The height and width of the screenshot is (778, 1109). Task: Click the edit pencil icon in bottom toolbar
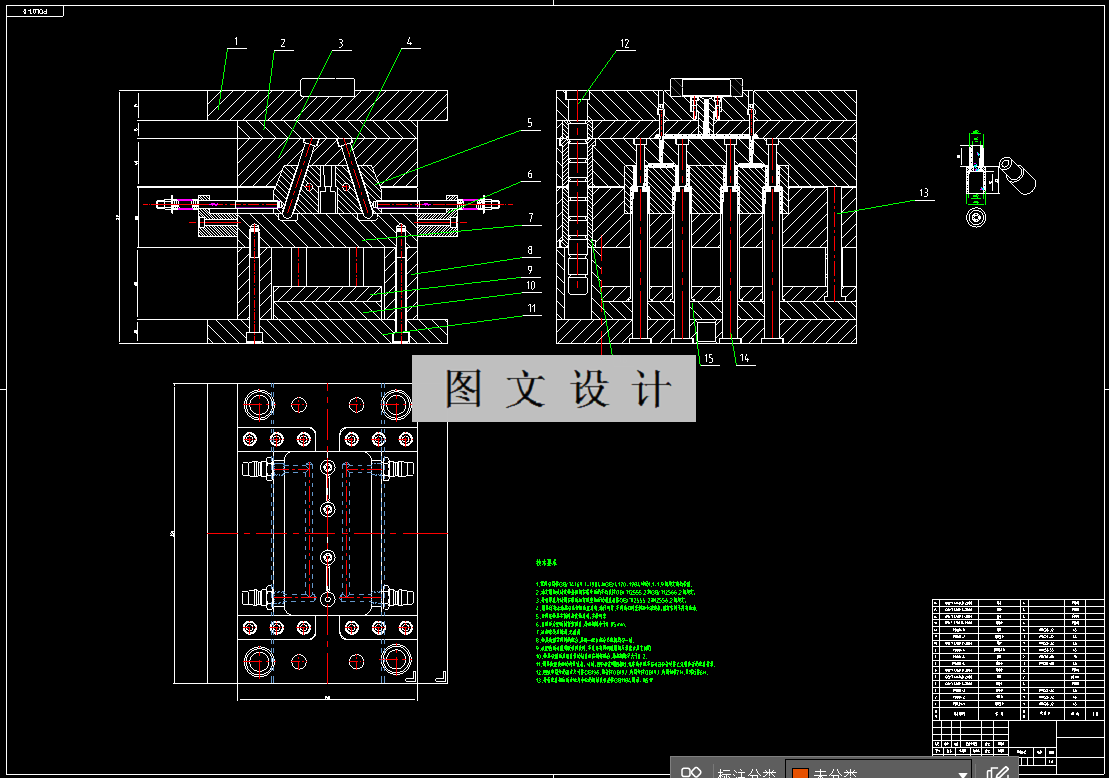(997, 771)
